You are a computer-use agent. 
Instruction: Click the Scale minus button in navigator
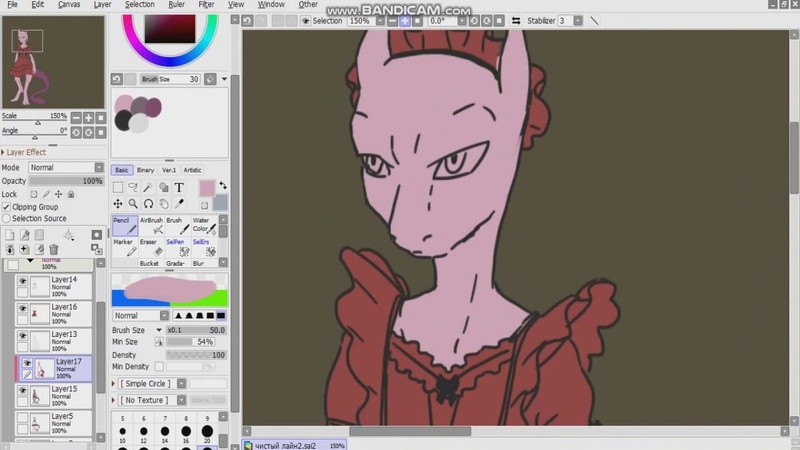[x=76, y=118]
